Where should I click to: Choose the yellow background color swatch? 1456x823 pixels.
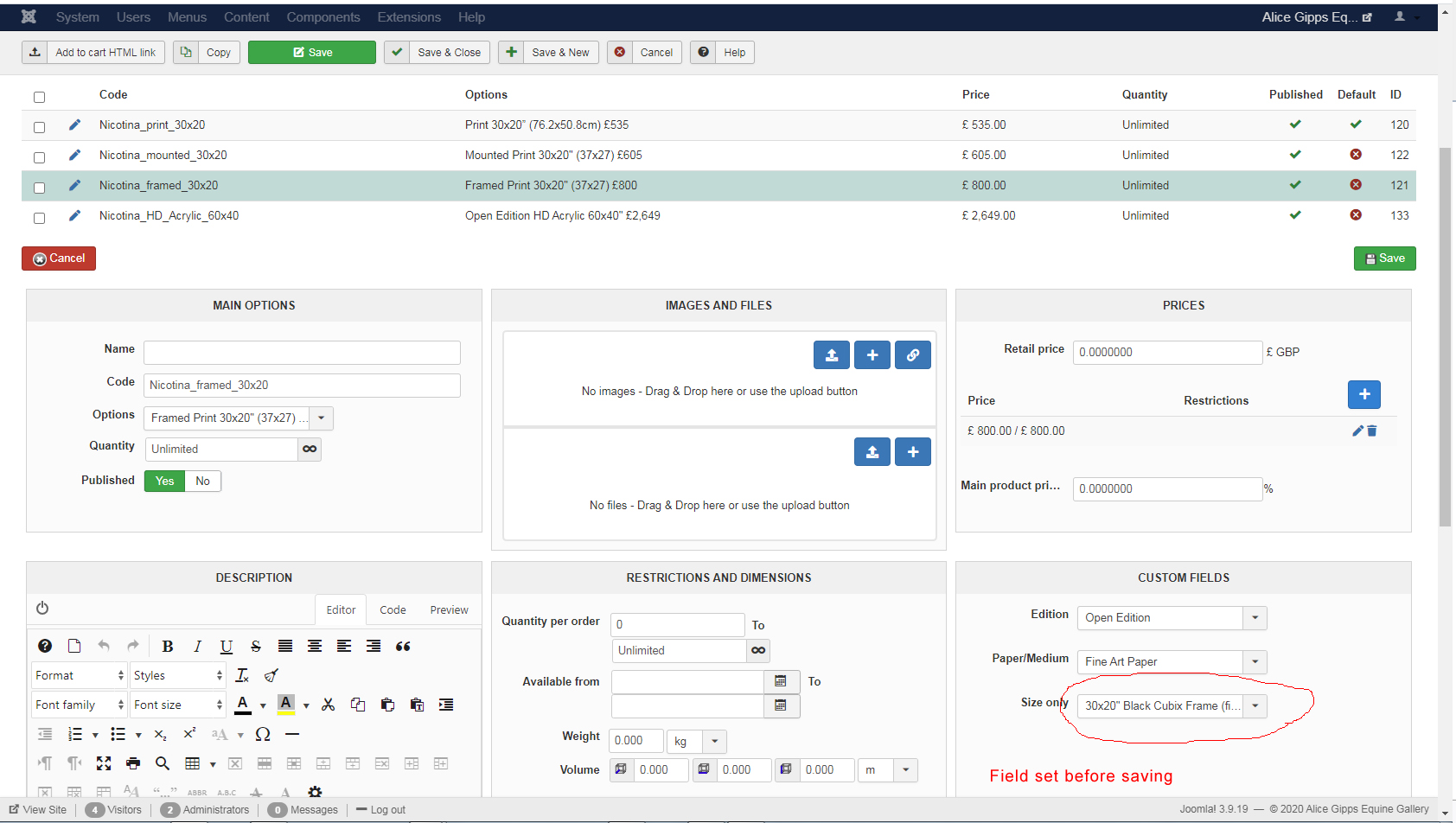coord(286,705)
